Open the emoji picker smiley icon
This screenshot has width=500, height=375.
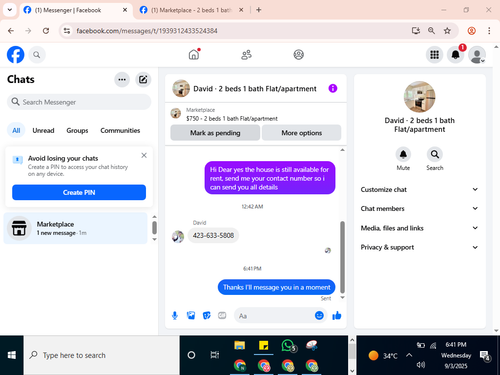319,315
